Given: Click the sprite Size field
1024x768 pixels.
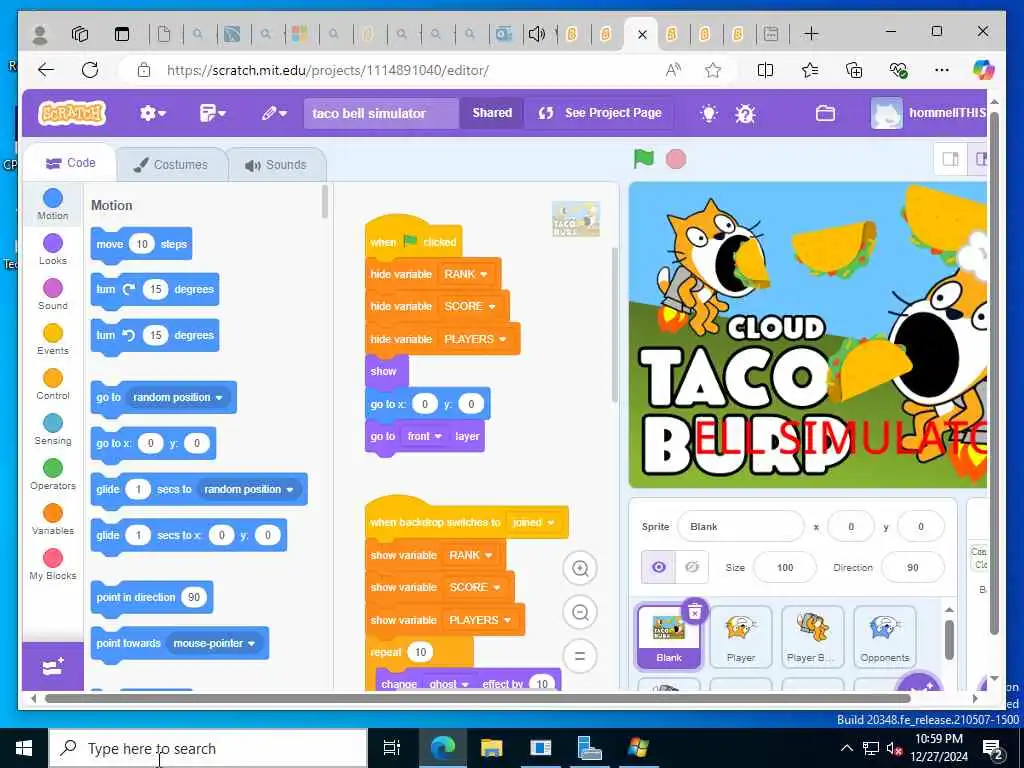Looking at the screenshot, I should pos(784,568).
